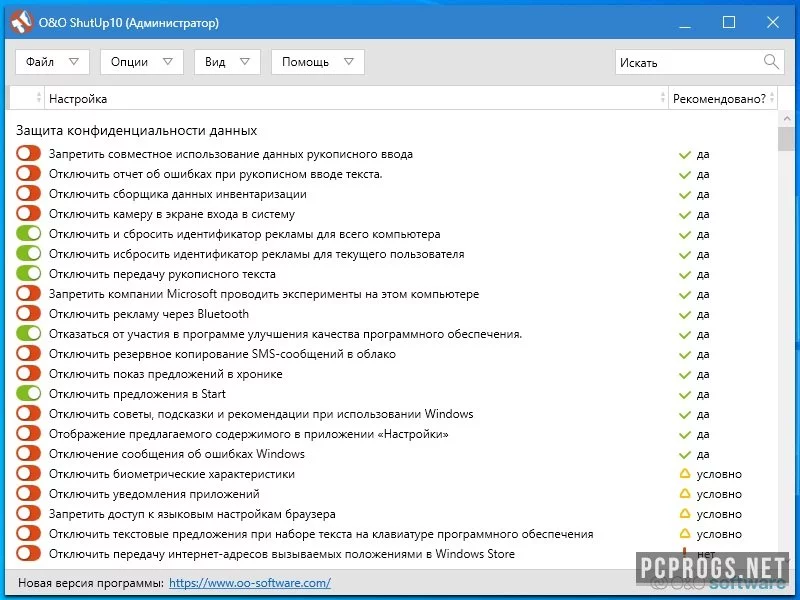
Task: Click green checkmark for Windows error reporting row
Action: [x=685, y=455]
